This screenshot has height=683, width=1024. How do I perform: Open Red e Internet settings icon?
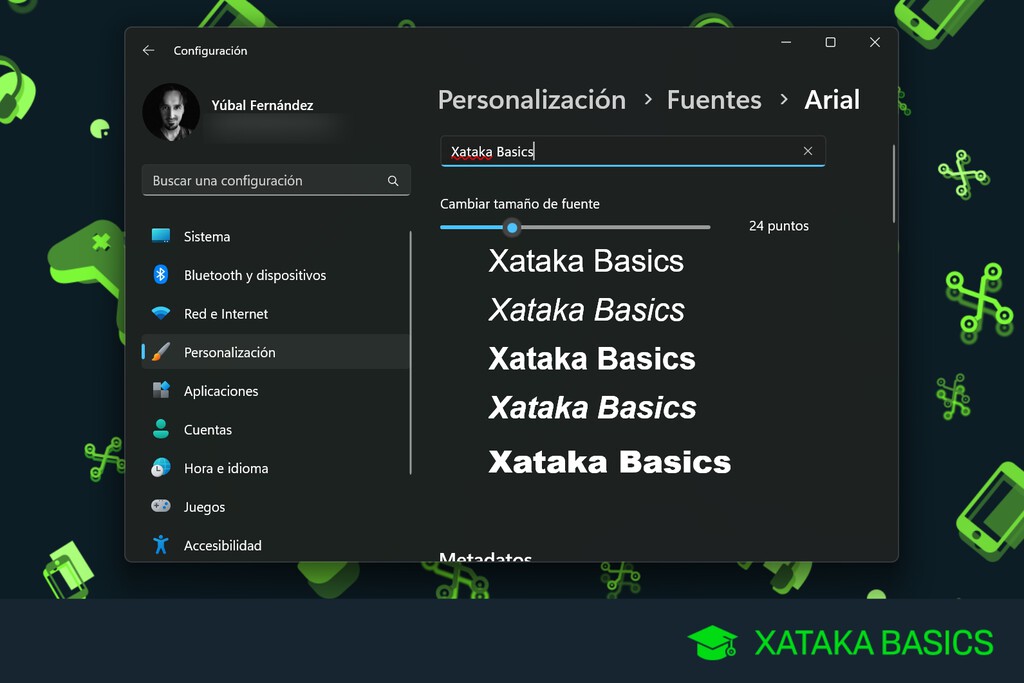pos(161,313)
